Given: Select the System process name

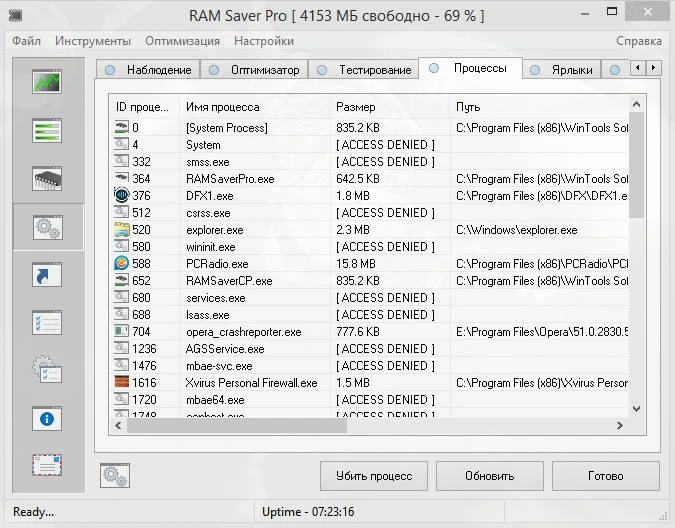Looking at the screenshot, I should (x=203, y=145).
